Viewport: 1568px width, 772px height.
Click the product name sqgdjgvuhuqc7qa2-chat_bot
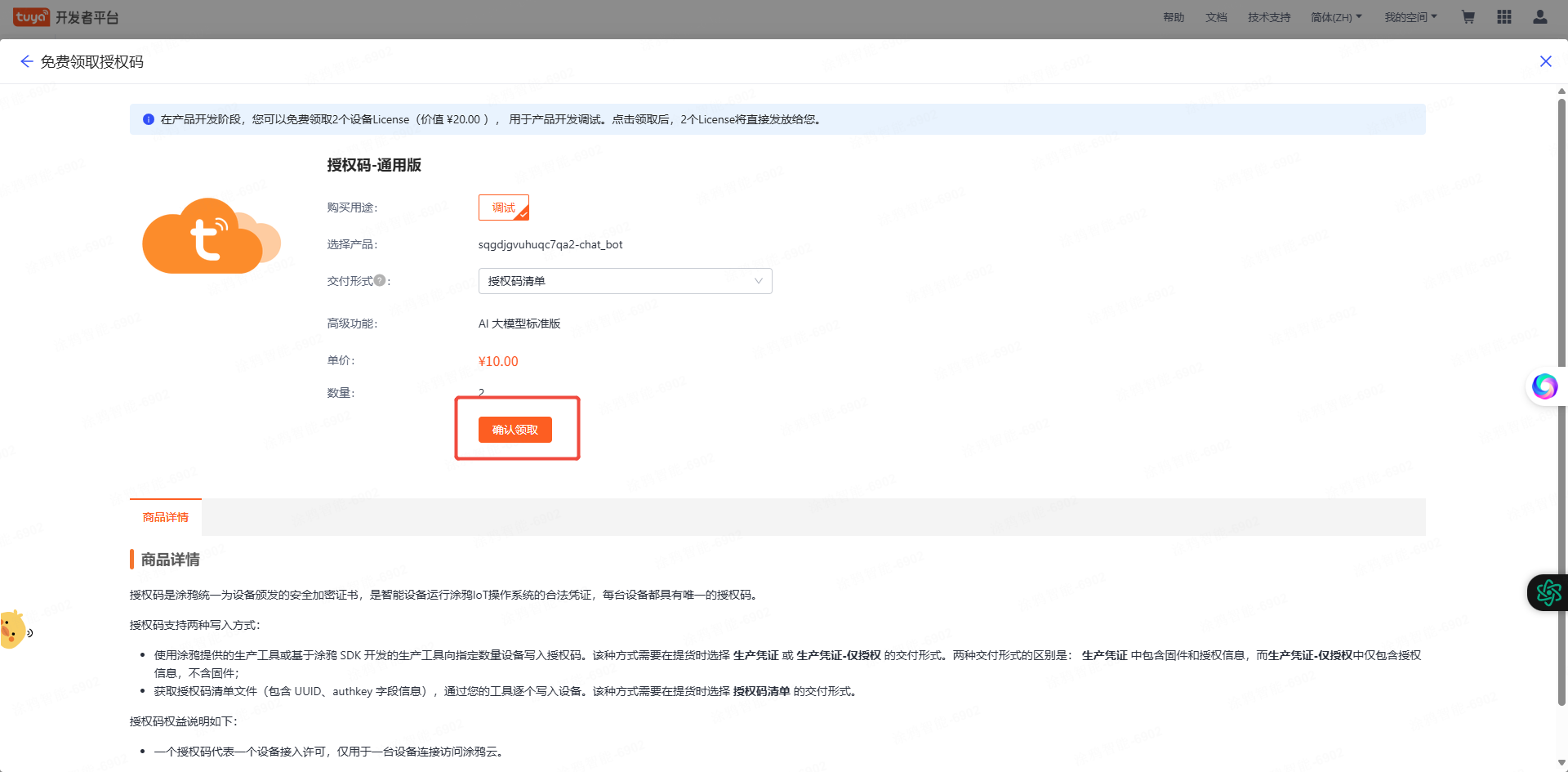tap(550, 244)
